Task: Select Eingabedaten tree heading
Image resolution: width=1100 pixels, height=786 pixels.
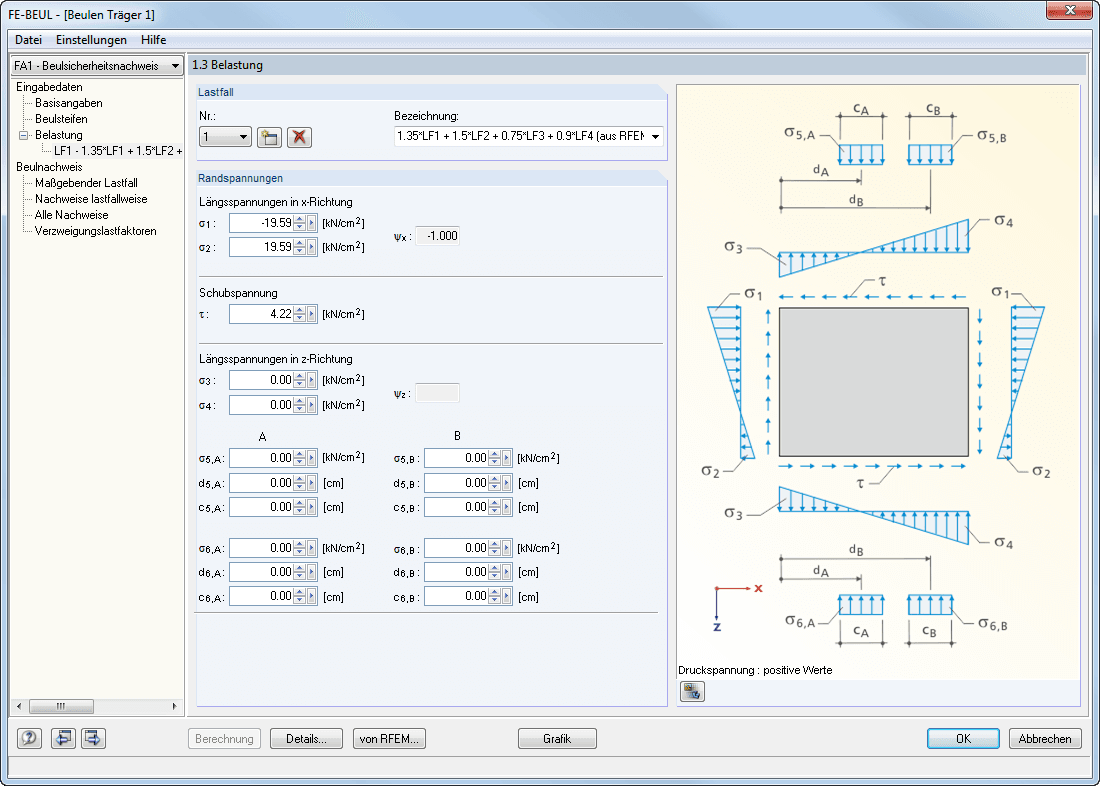Action: pyautogui.click(x=49, y=87)
